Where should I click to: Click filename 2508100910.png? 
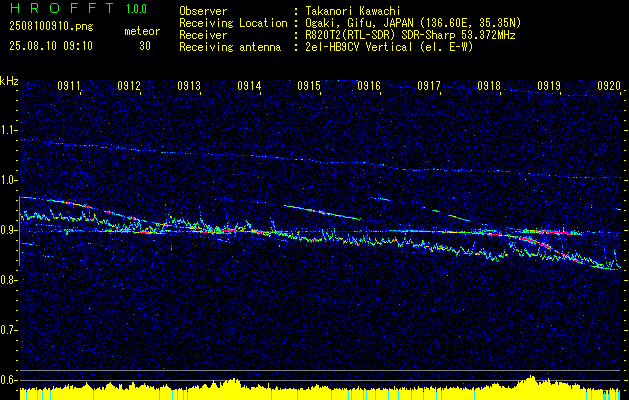(51, 27)
